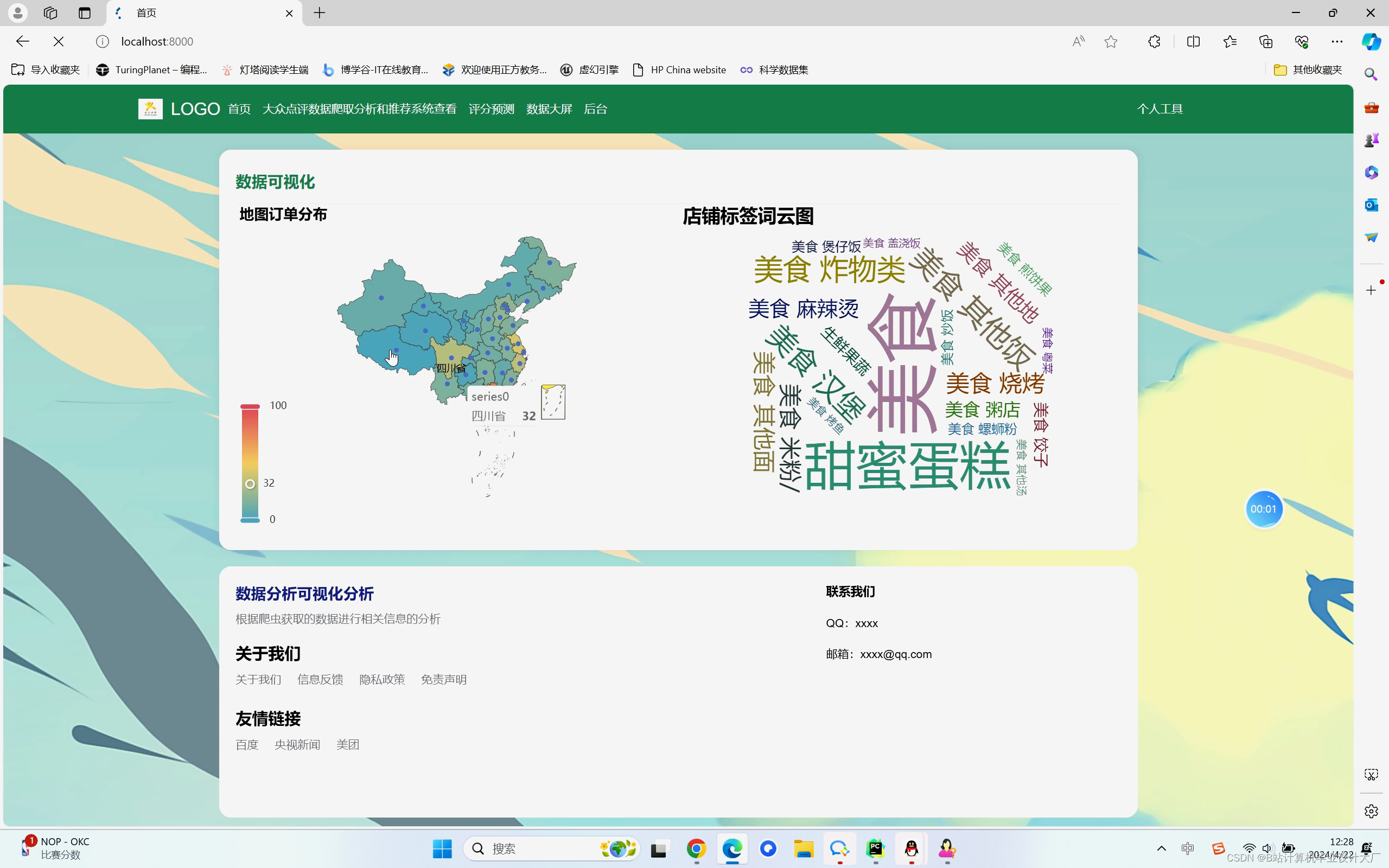Open Search in the right sidebar
1389x868 pixels.
[x=1372, y=74]
